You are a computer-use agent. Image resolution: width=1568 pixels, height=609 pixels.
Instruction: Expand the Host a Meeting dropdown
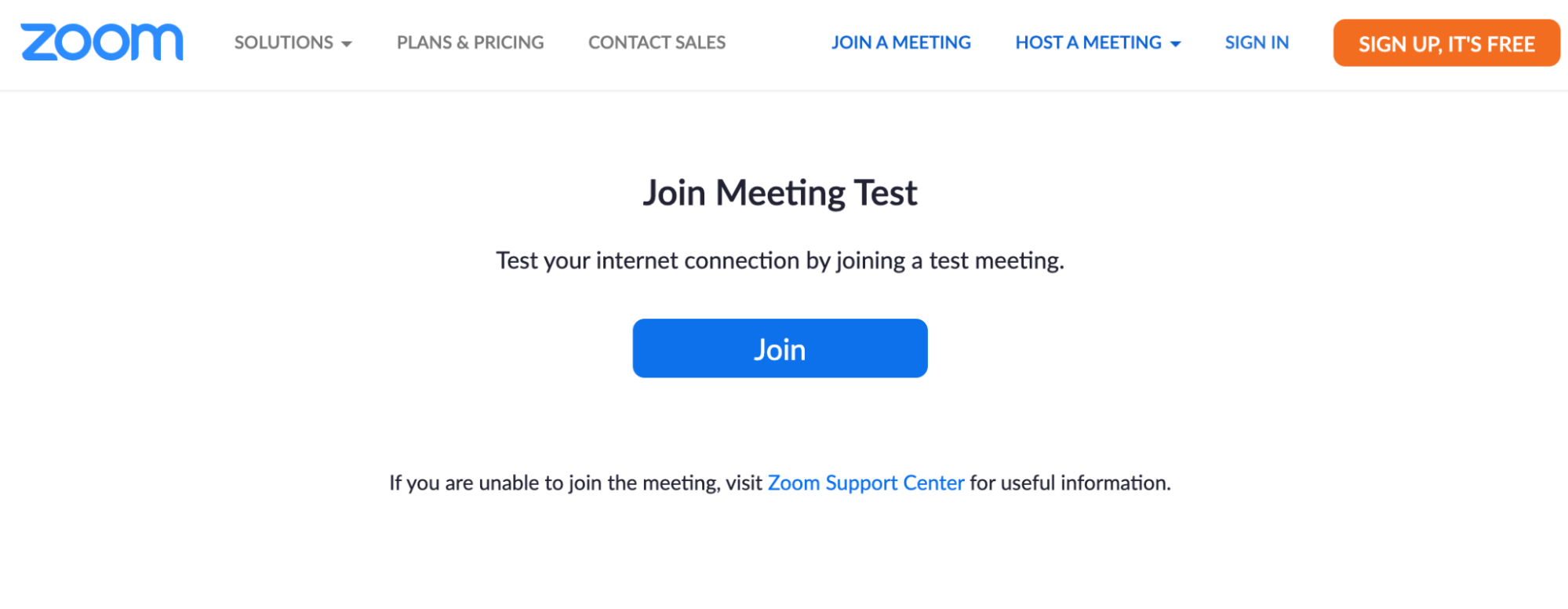coord(1088,42)
